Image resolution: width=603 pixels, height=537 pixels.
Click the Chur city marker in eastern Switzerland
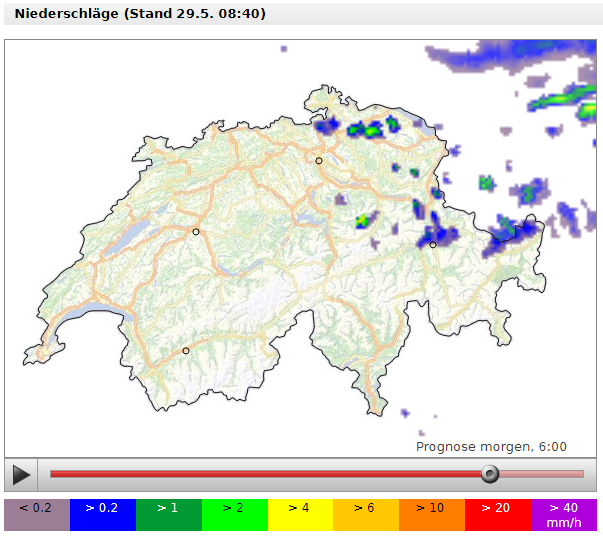point(433,245)
